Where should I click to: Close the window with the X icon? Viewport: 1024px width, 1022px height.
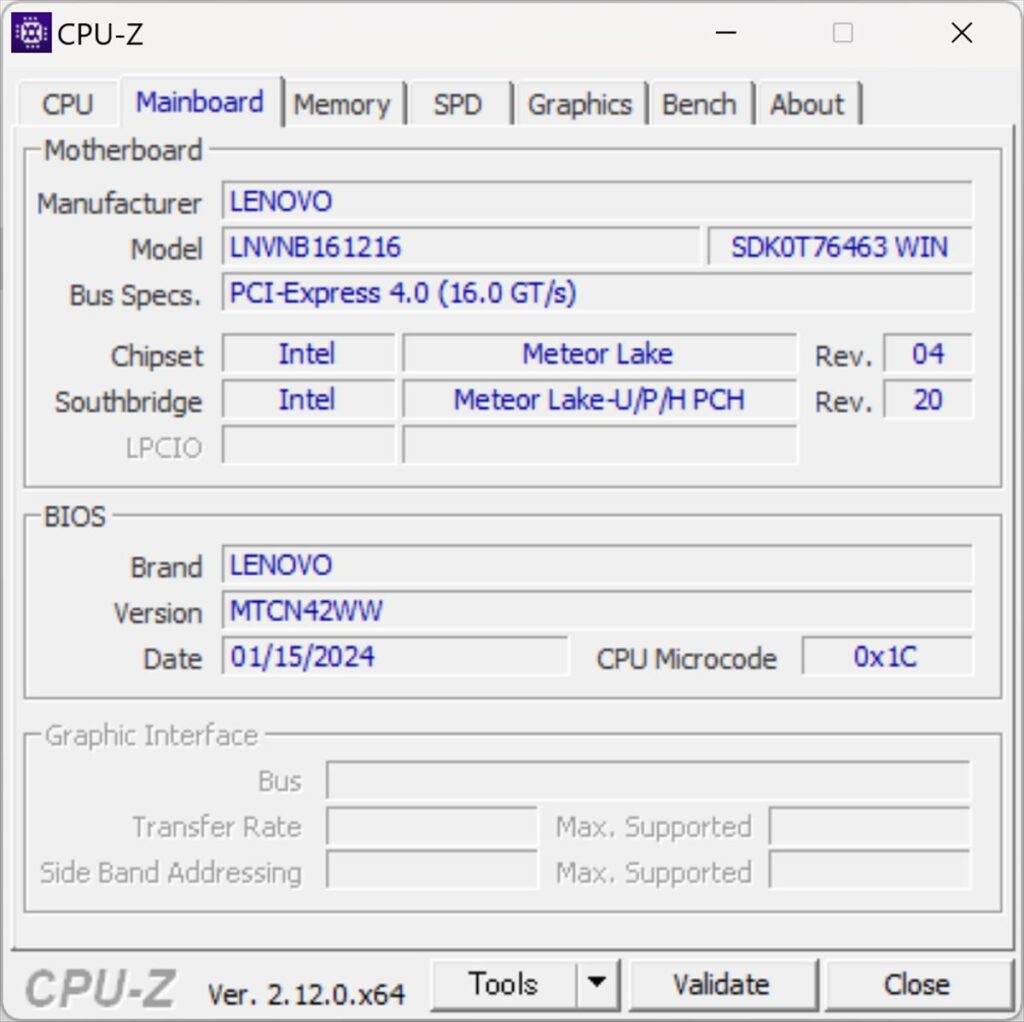[962, 33]
